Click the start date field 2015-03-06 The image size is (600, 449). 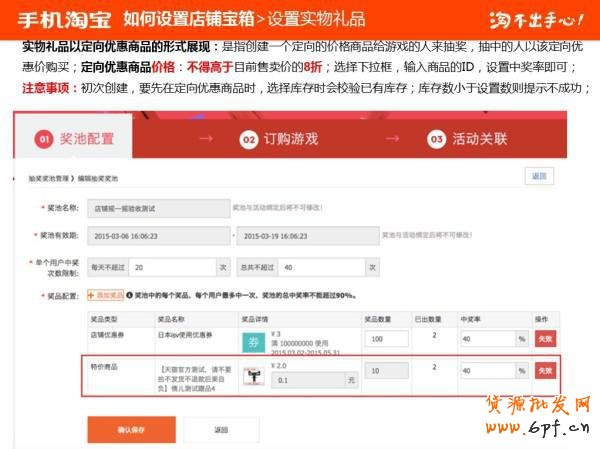[x=159, y=236]
